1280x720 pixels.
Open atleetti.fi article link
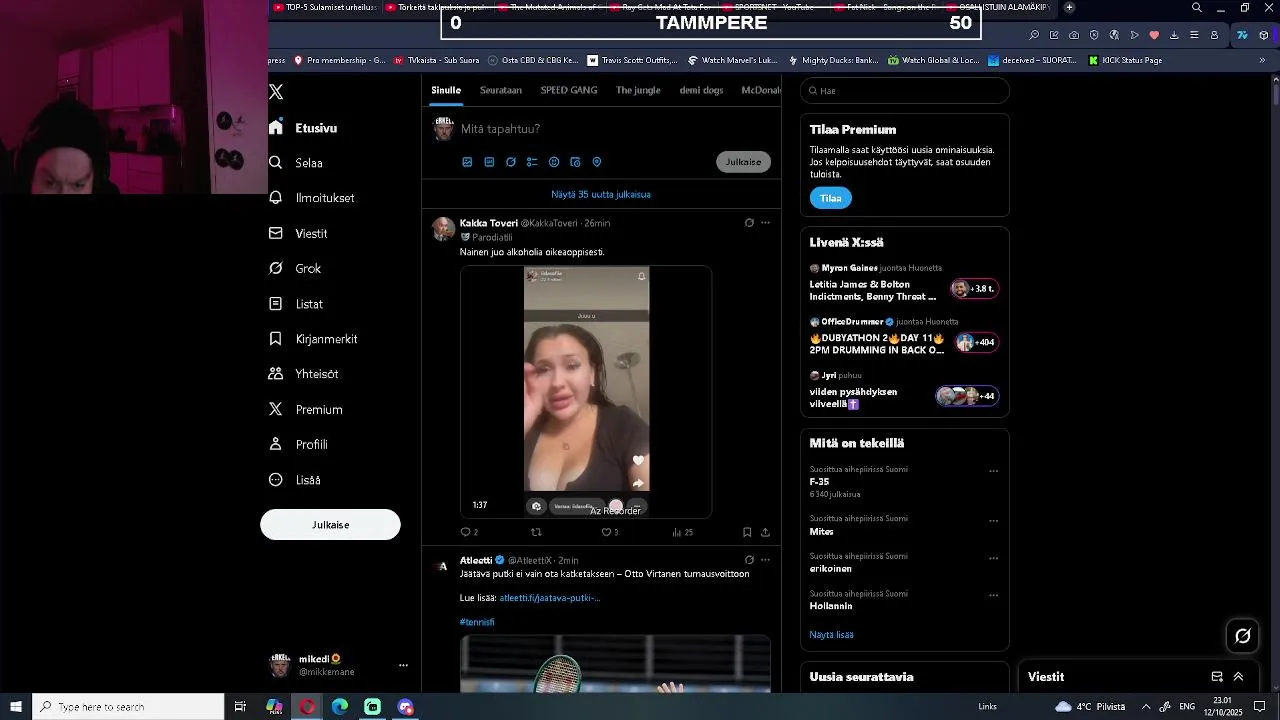click(549, 598)
